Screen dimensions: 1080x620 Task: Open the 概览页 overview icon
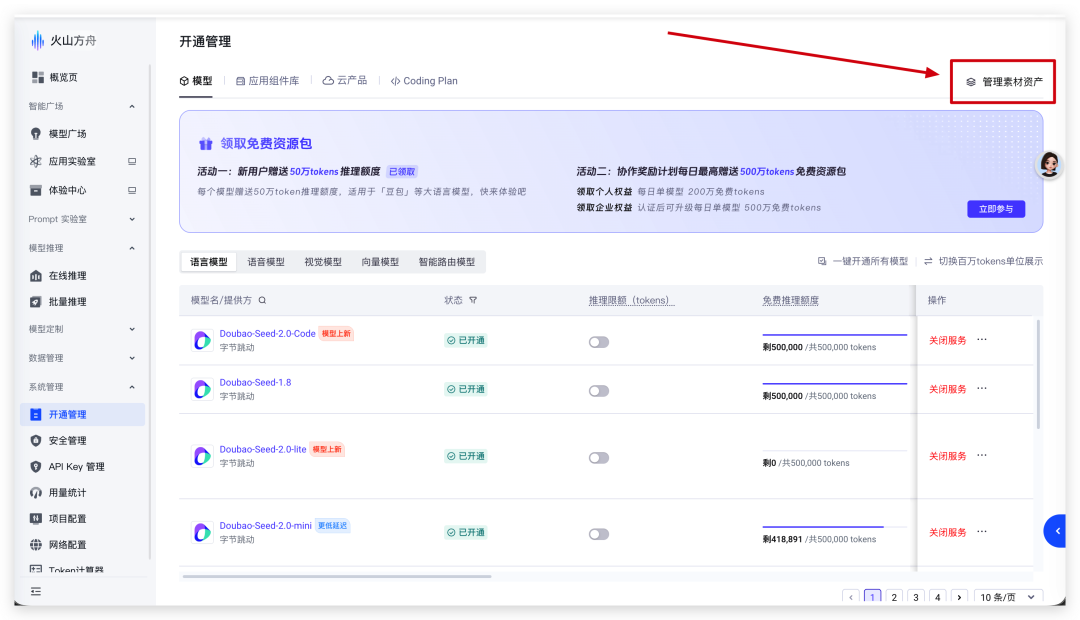coord(37,77)
